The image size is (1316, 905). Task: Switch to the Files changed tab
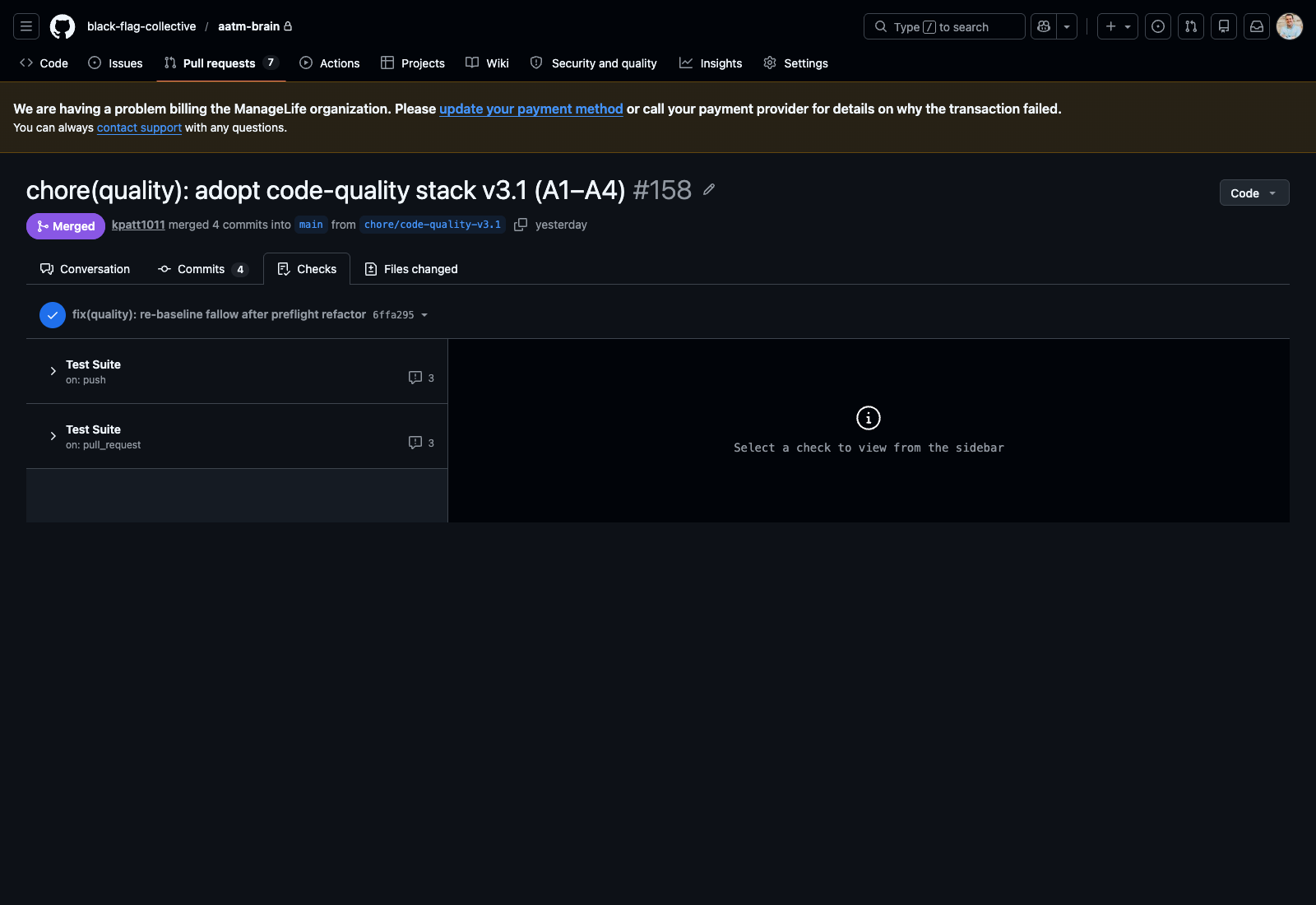pos(420,268)
